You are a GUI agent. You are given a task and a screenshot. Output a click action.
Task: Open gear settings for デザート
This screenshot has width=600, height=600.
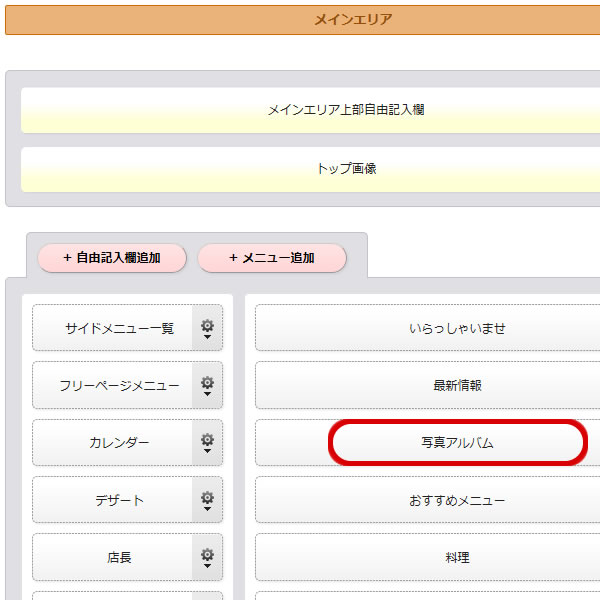[x=207, y=500]
